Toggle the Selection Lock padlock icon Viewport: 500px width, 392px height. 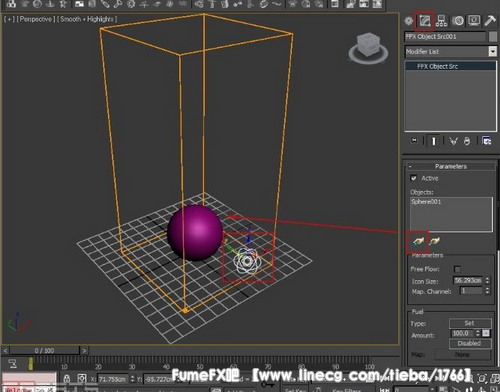point(67,378)
